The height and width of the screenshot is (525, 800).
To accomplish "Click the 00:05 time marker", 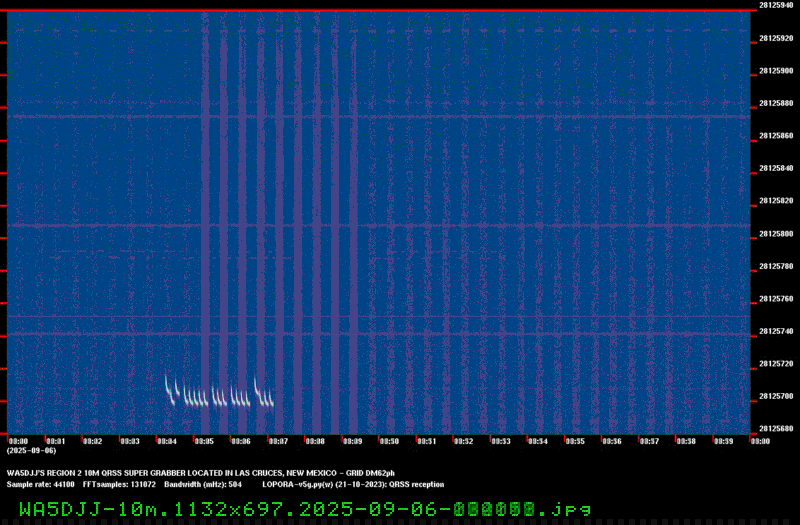I will [204, 441].
